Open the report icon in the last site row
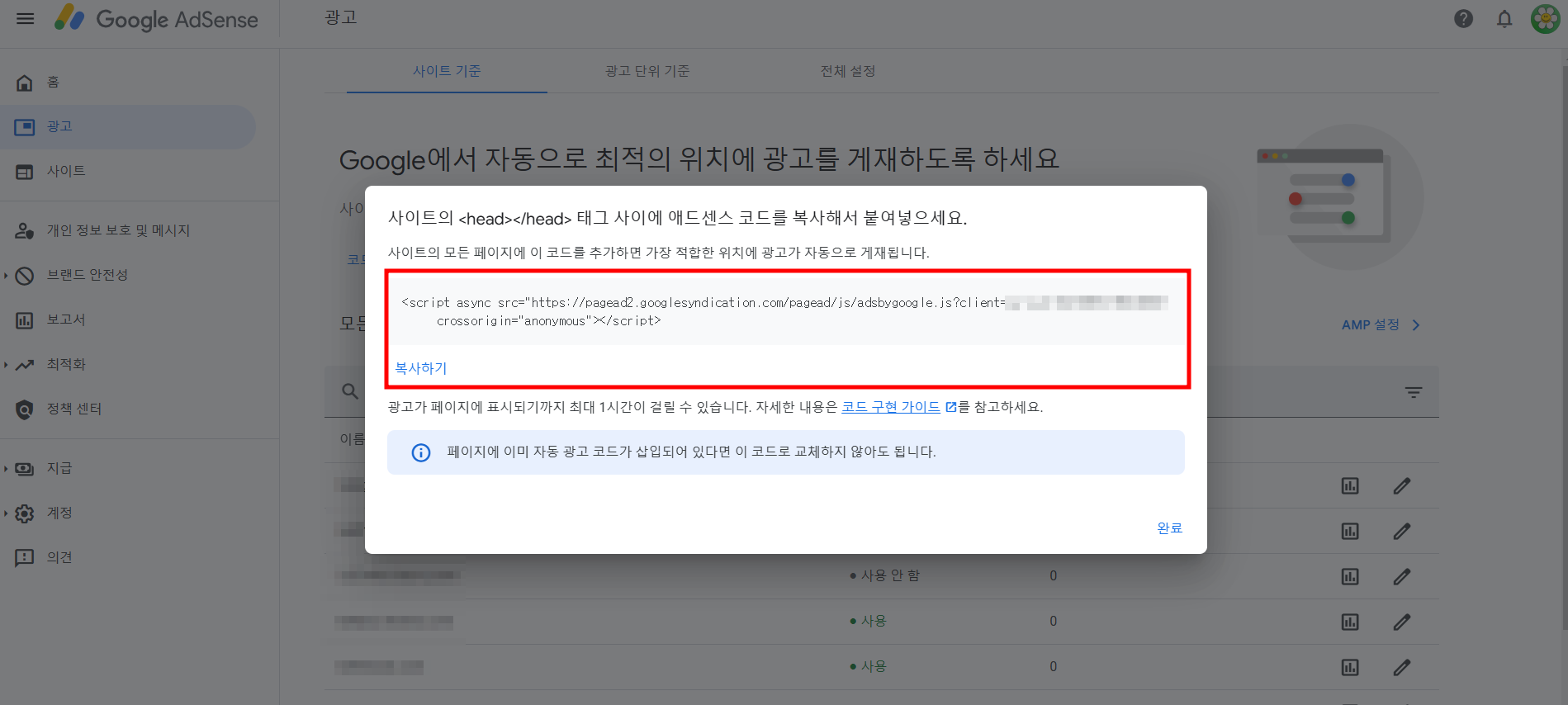Screen dimensions: 1568x705 tap(1350, 668)
